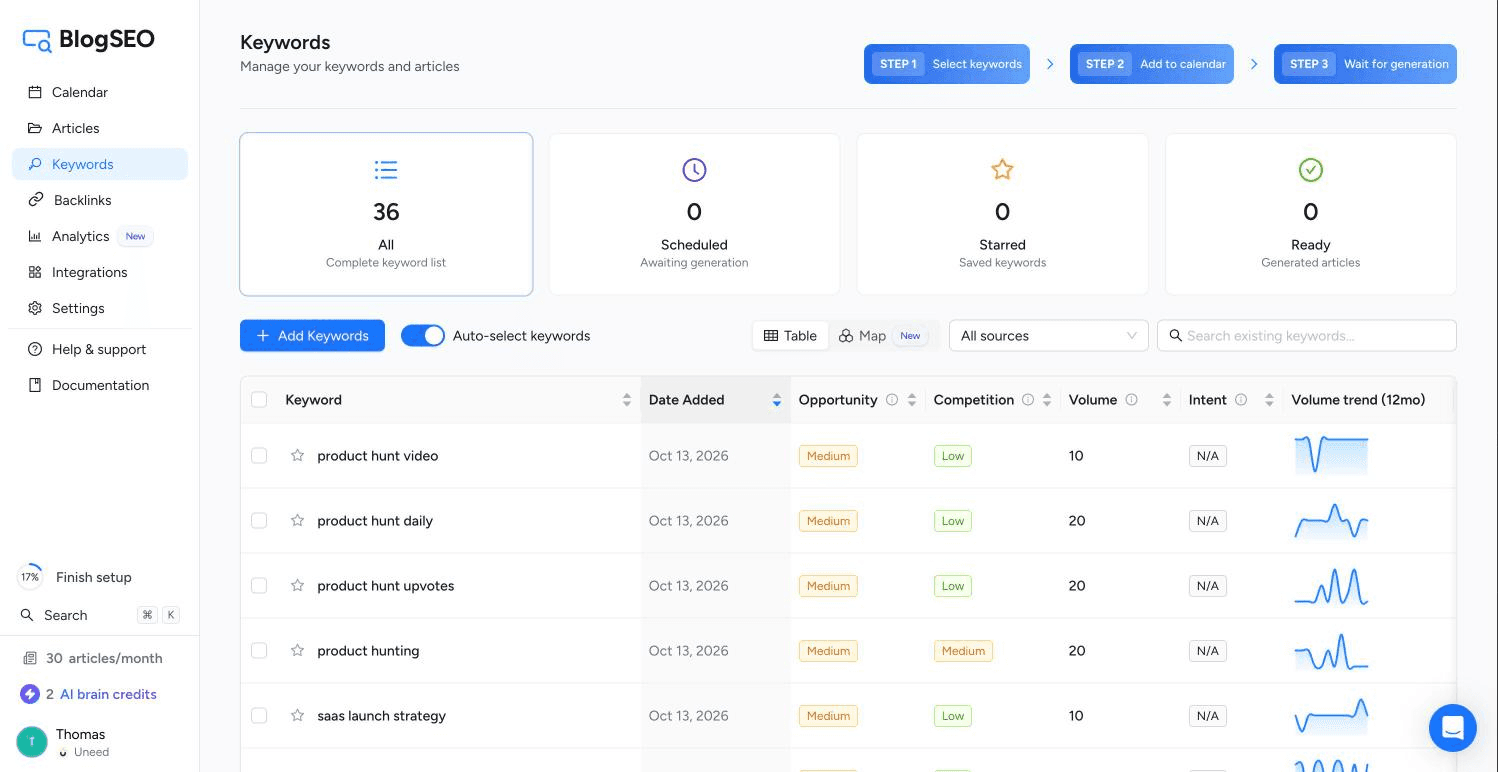Click Step 1 Select keywords
The image size is (1498, 772).
pyautogui.click(x=947, y=64)
